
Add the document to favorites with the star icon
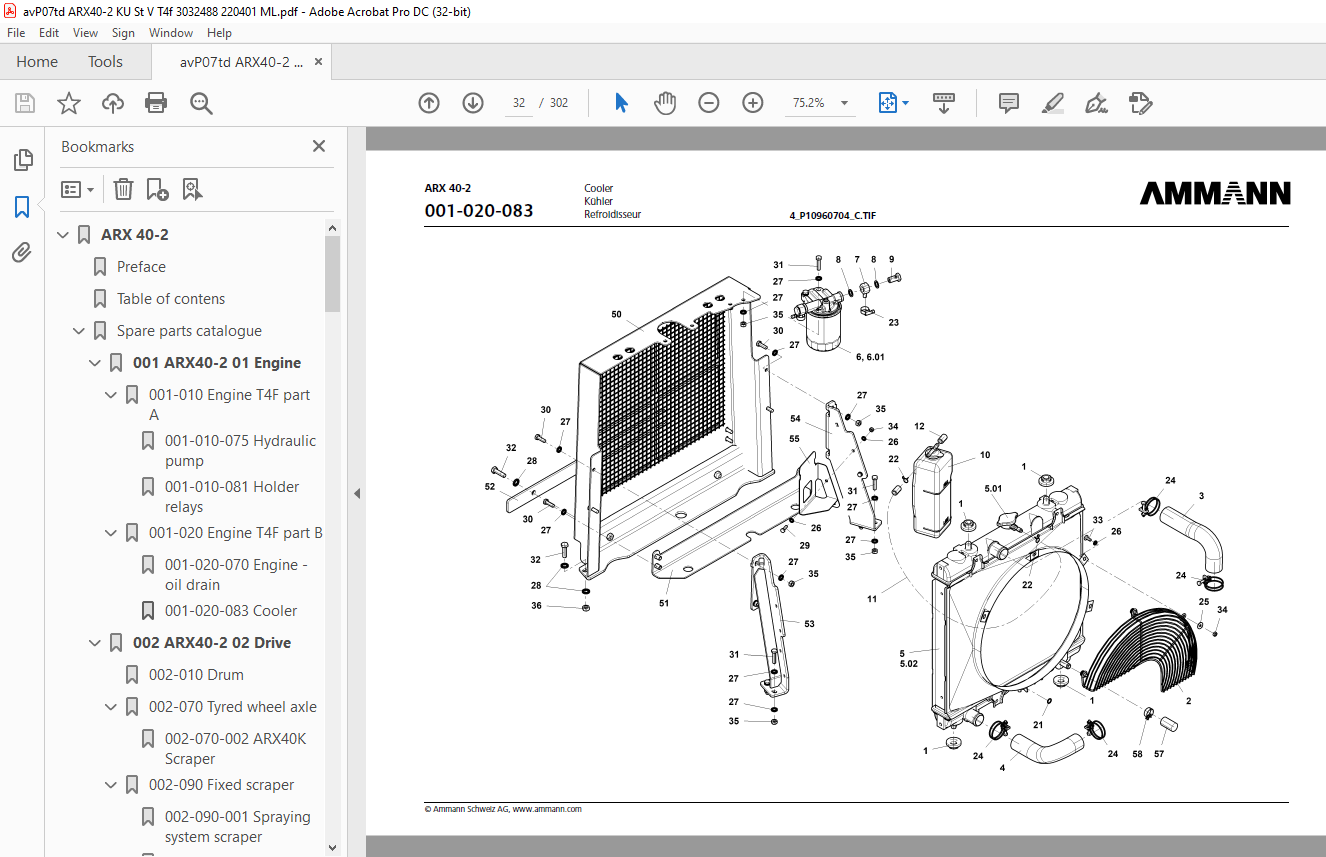pos(69,103)
